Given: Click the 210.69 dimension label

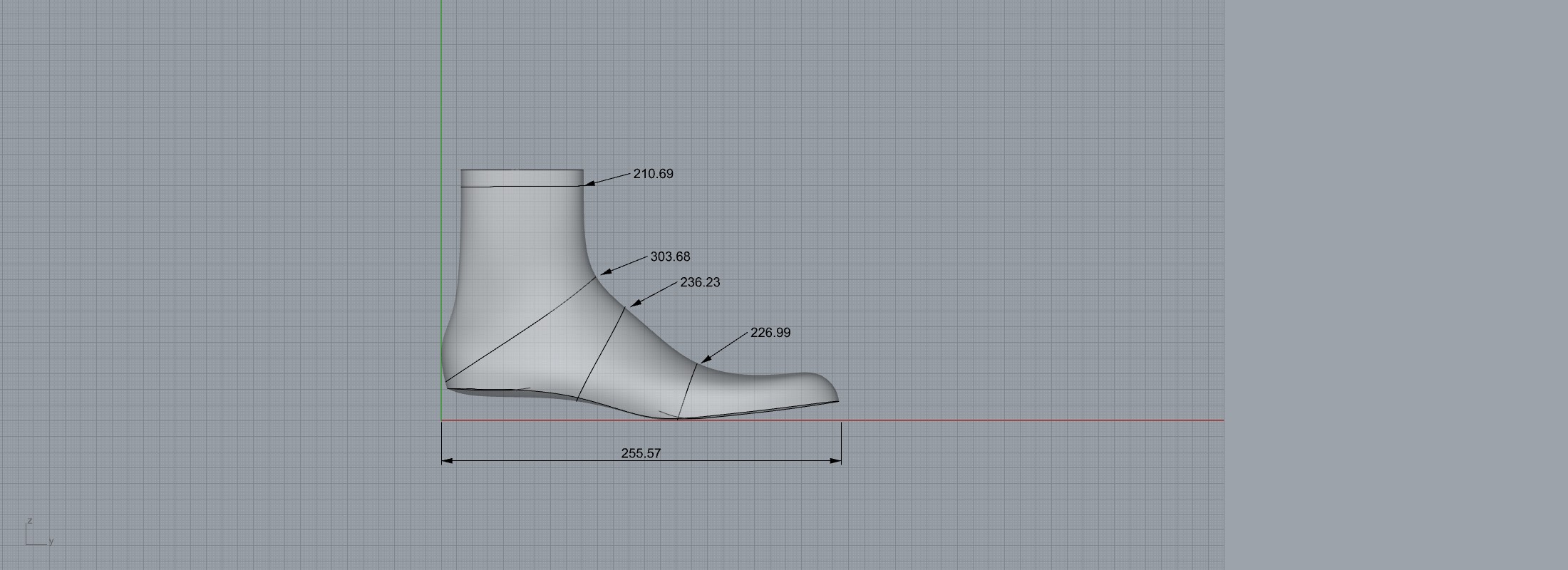Looking at the screenshot, I should point(653,174).
